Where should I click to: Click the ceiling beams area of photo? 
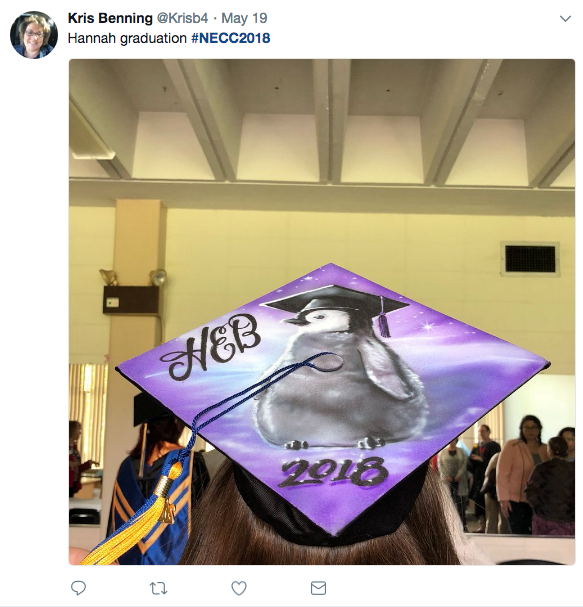click(322, 122)
